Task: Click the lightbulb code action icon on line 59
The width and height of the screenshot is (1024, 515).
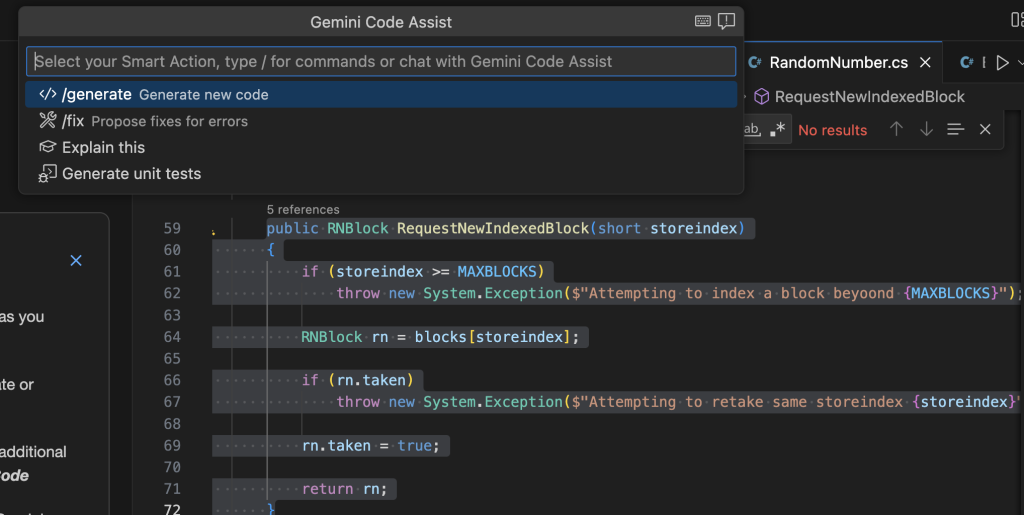Action: coord(214,231)
